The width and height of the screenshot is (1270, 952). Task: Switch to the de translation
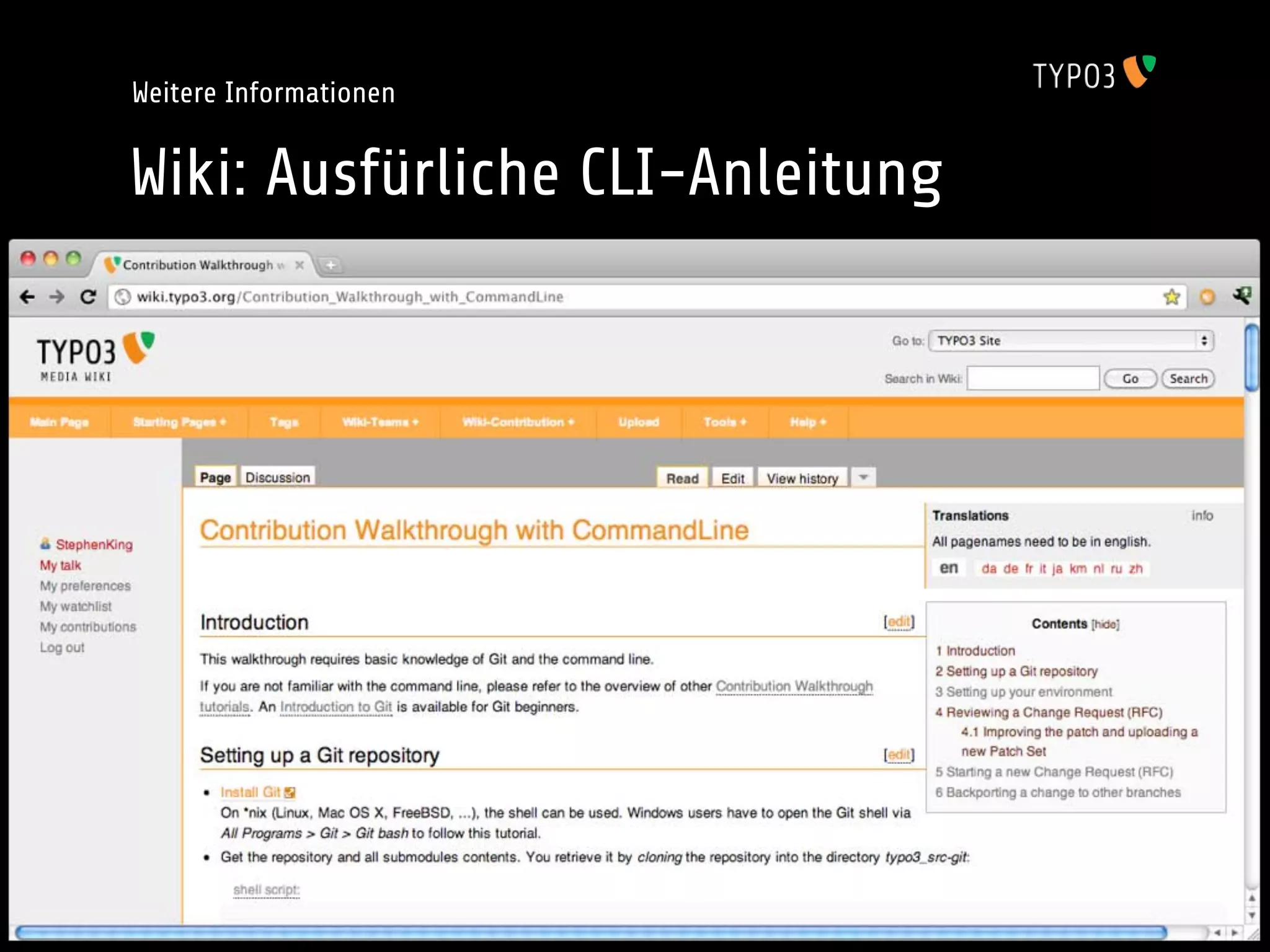click(x=1011, y=569)
